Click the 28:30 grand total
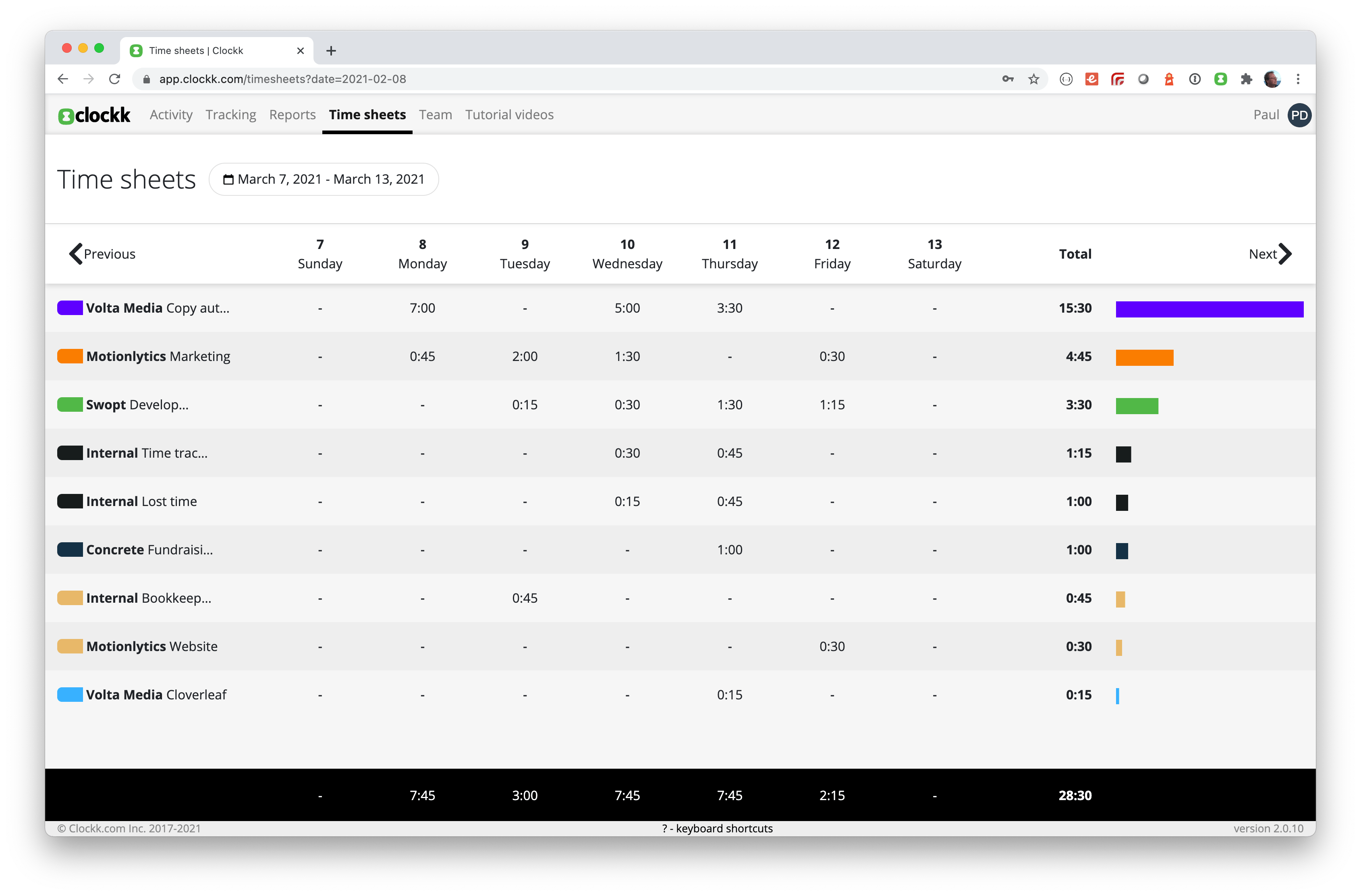The height and width of the screenshot is (896, 1361). pyautogui.click(x=1075, y=795)
